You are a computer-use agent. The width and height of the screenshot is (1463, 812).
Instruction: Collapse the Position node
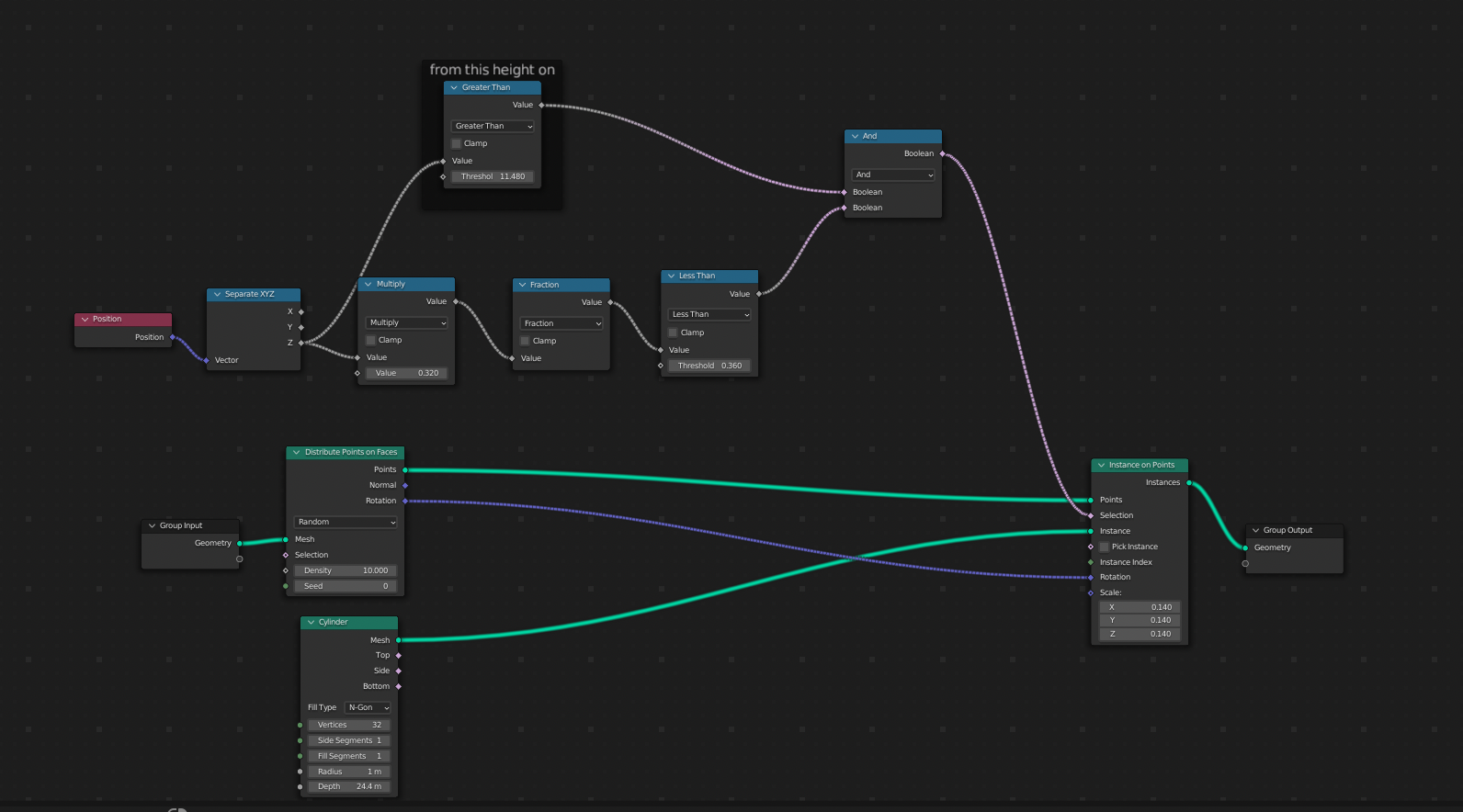coord(85,320)
